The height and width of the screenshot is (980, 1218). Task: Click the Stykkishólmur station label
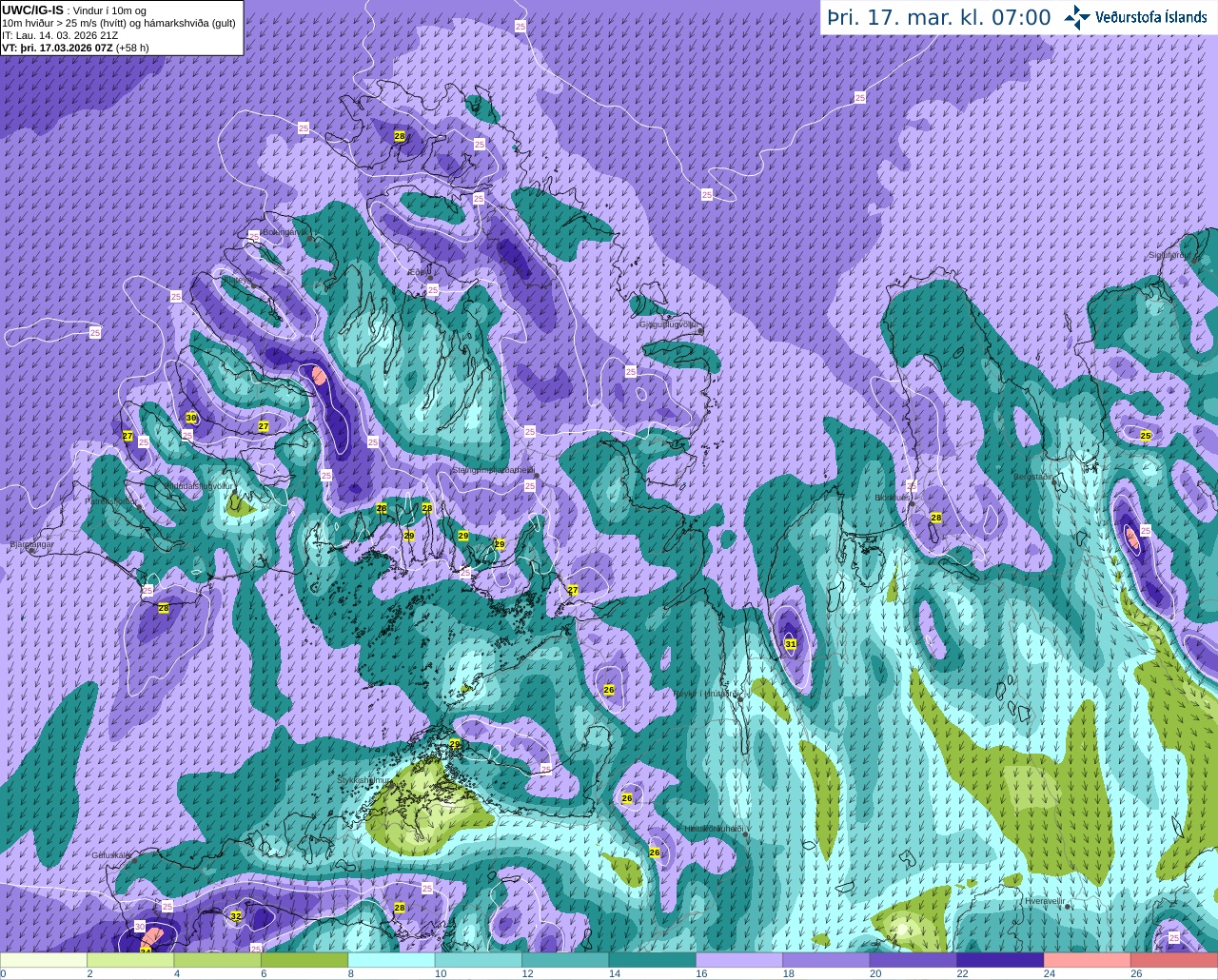click(x=363, y=780)
